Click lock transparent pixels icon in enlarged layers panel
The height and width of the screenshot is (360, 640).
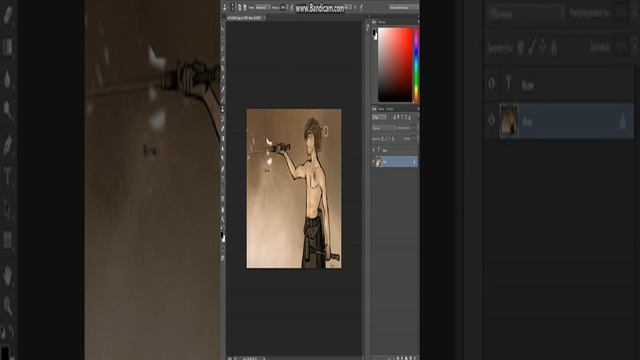tap(520, 48)
